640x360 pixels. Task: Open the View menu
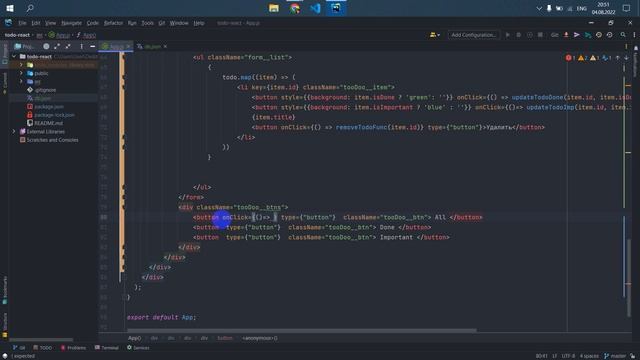(x=50, y=23)
